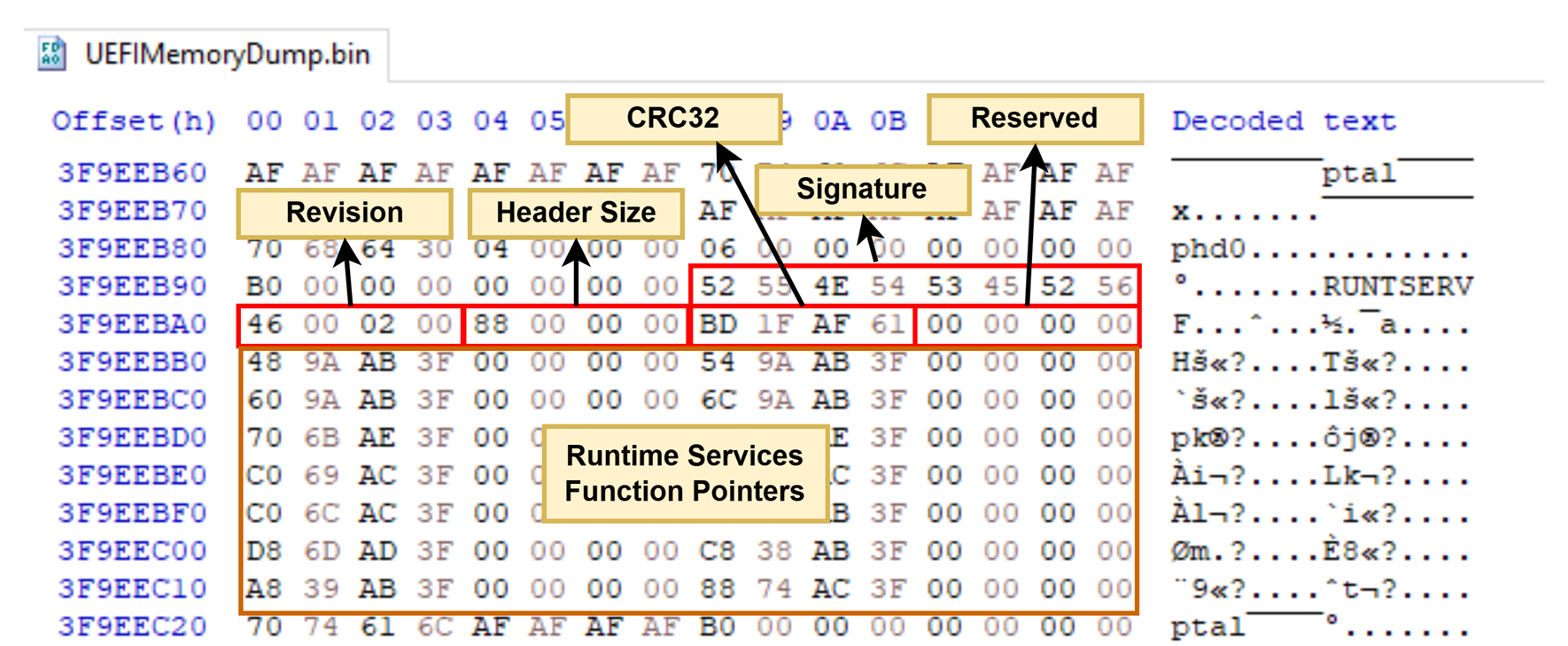
Task: Select offset row 3F9EEBF0
Action: click(132, 513)
